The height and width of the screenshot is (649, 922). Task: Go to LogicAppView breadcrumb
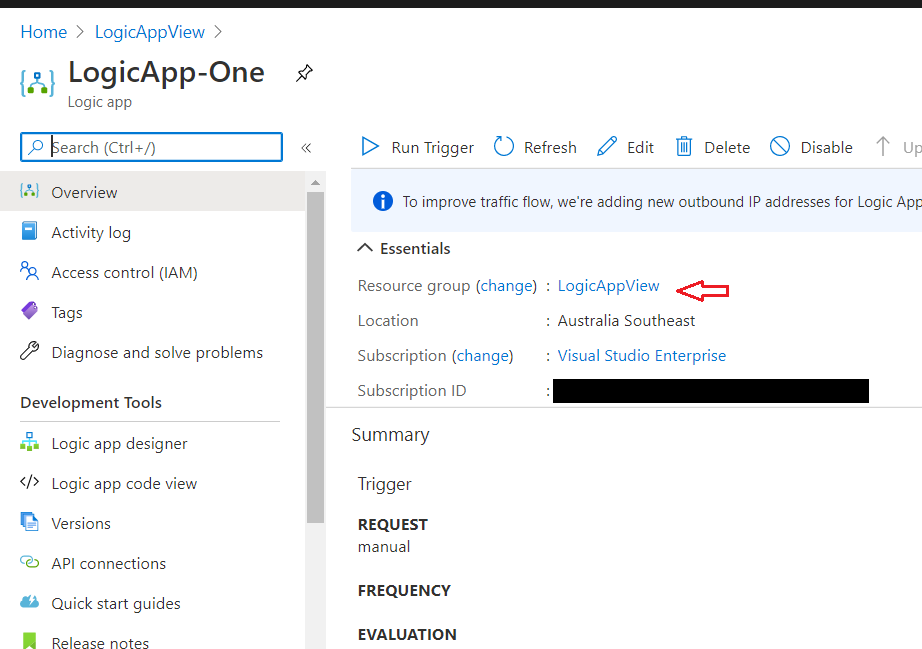tap(150, 32)
